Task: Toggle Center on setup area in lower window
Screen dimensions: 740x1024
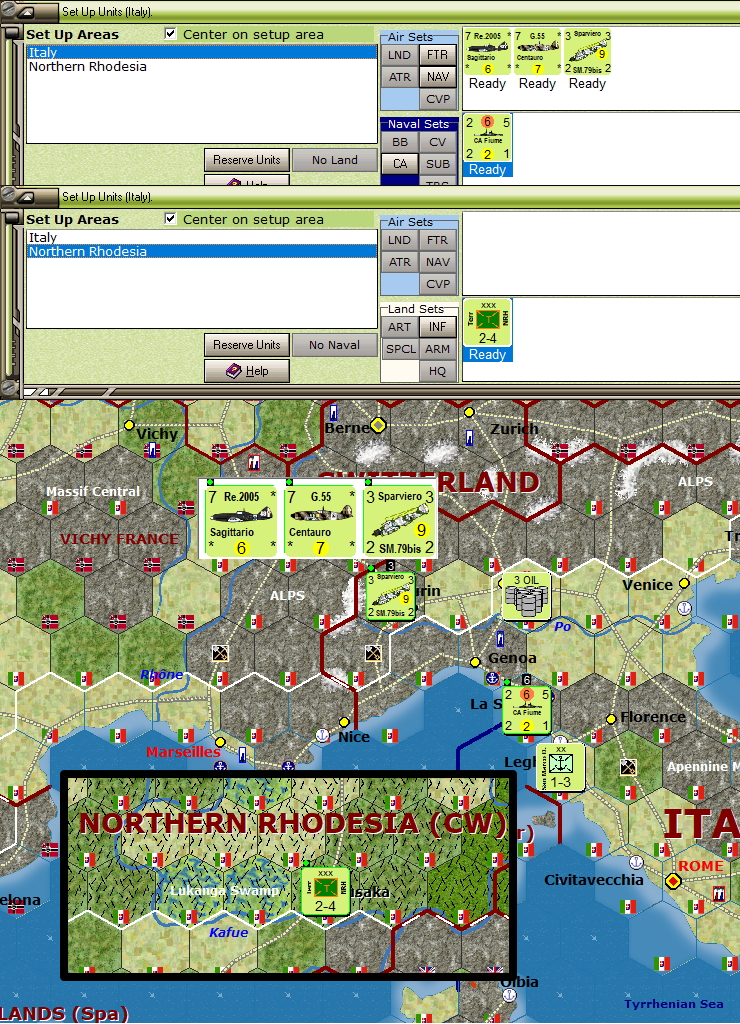Action: (x=170, y=219)
